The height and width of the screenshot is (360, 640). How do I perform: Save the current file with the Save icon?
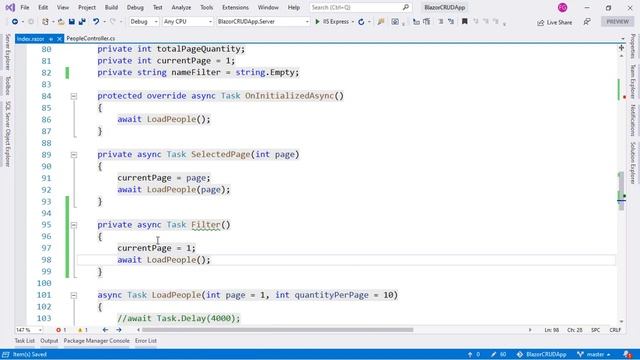71,22
